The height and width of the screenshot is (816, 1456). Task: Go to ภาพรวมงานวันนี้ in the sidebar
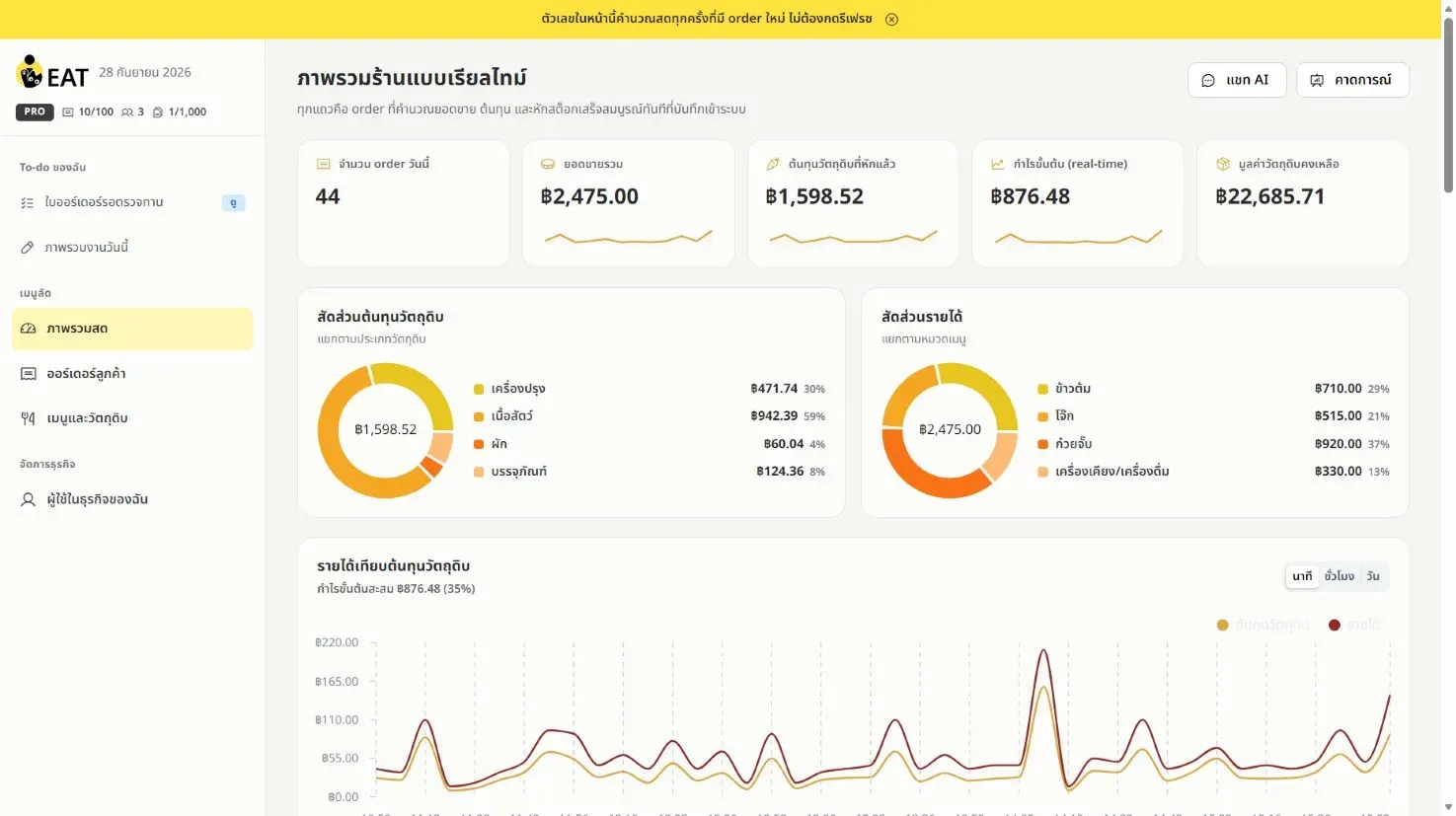click(132, 248)
